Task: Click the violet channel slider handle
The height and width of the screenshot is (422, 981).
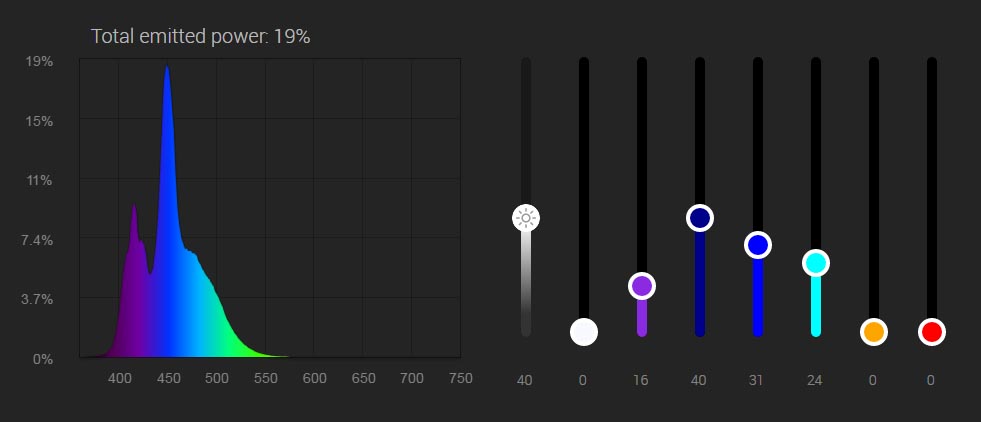Action: pyautogui.click(x=642, y=286)
